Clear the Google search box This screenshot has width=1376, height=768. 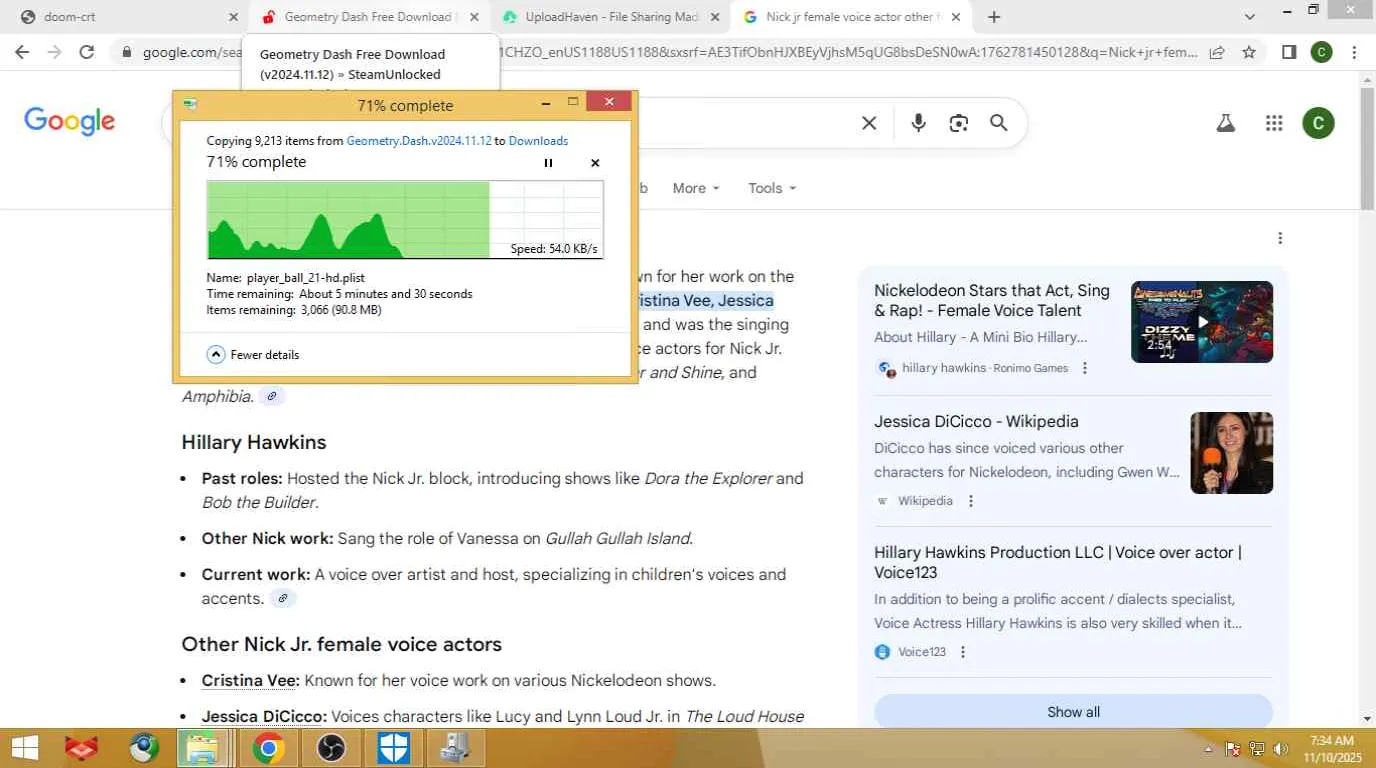[869, 123]
